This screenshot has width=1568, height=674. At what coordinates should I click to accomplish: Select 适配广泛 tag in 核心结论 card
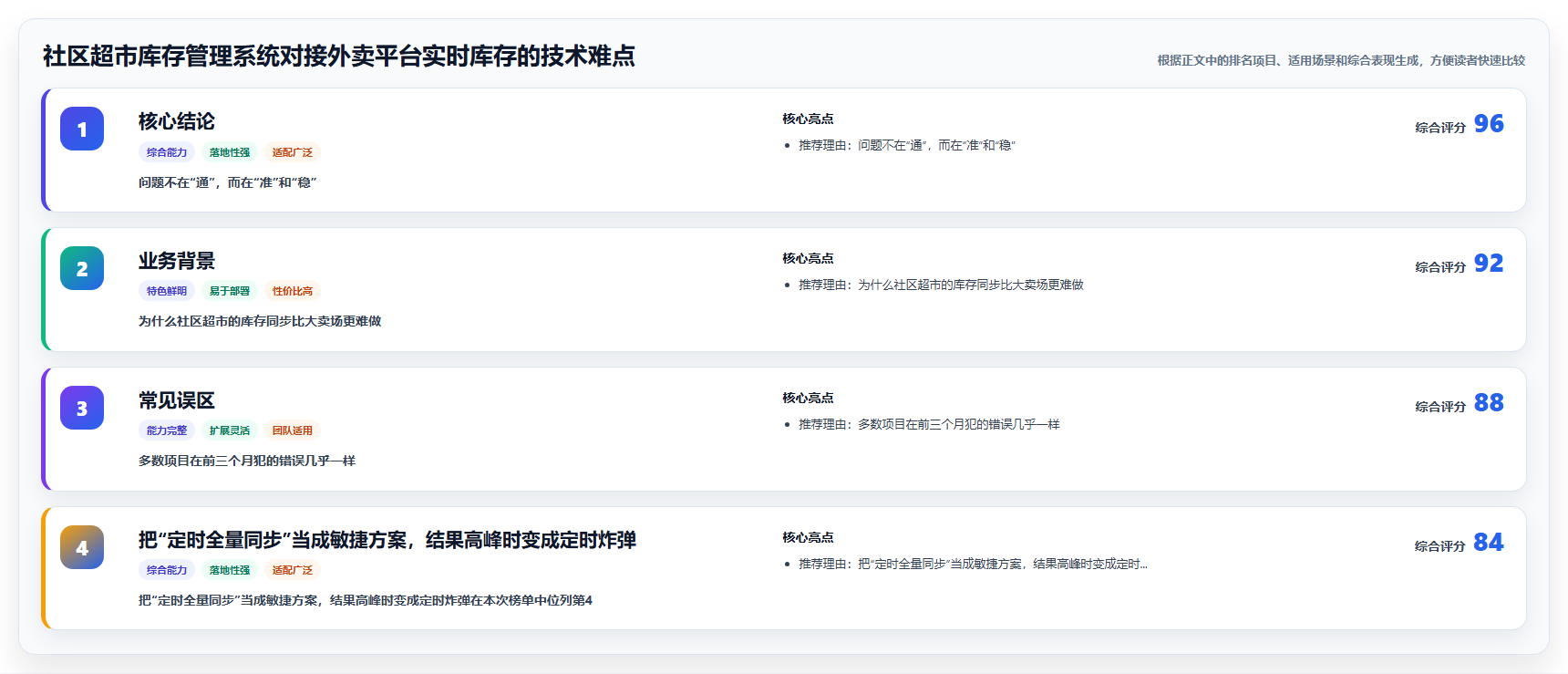(x=293, y=152)
